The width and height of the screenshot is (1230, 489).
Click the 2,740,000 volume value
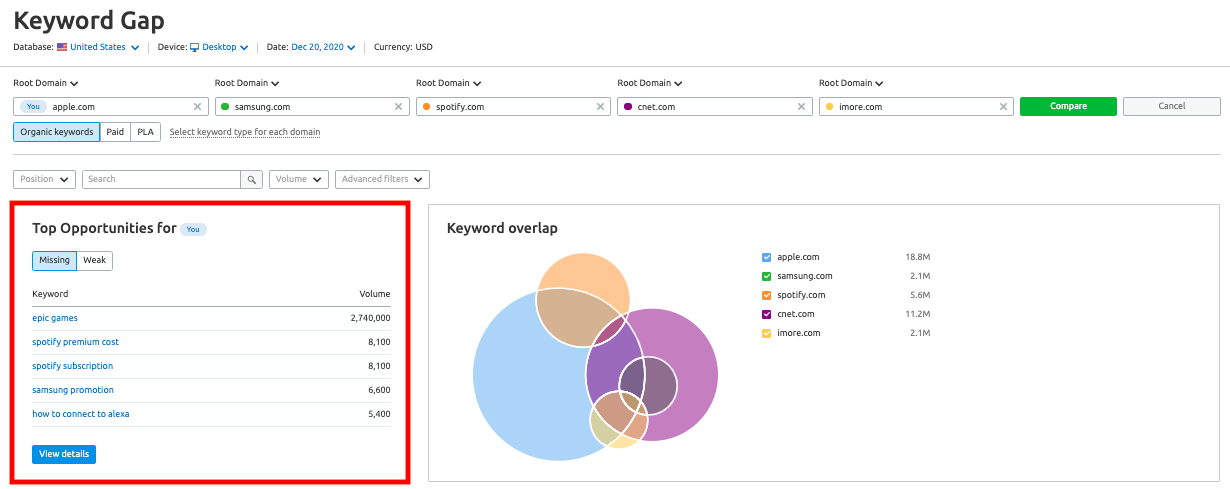(370, 318)
